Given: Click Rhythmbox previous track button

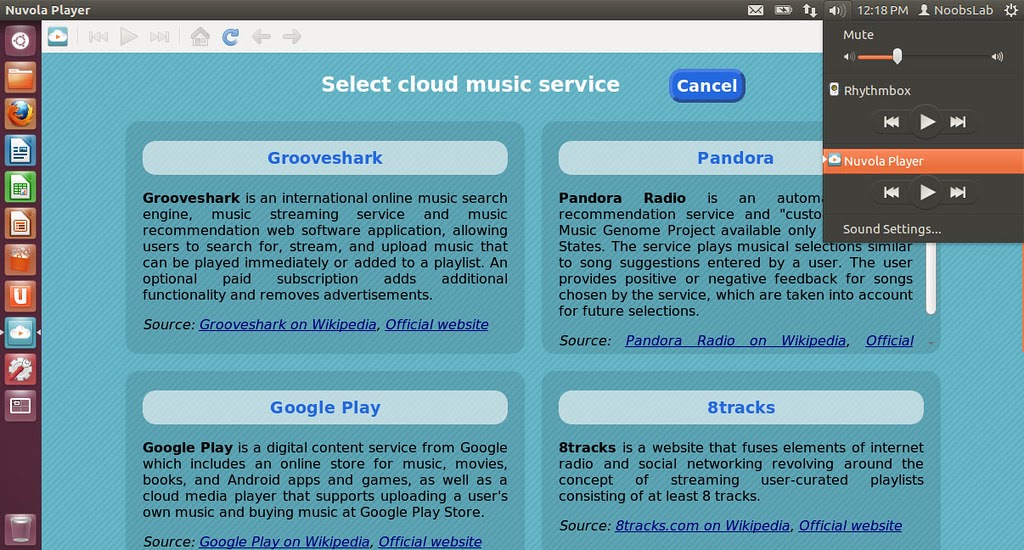Looking at the screenshot, I should tap(891, 121).
